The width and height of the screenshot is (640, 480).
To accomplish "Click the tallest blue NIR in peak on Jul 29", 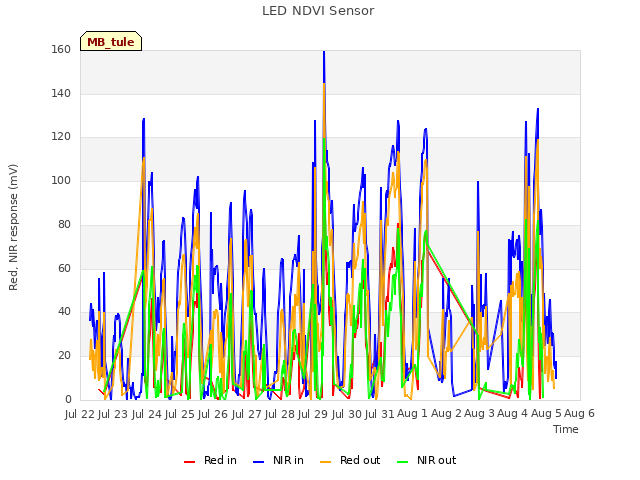I will click(324, 53).
